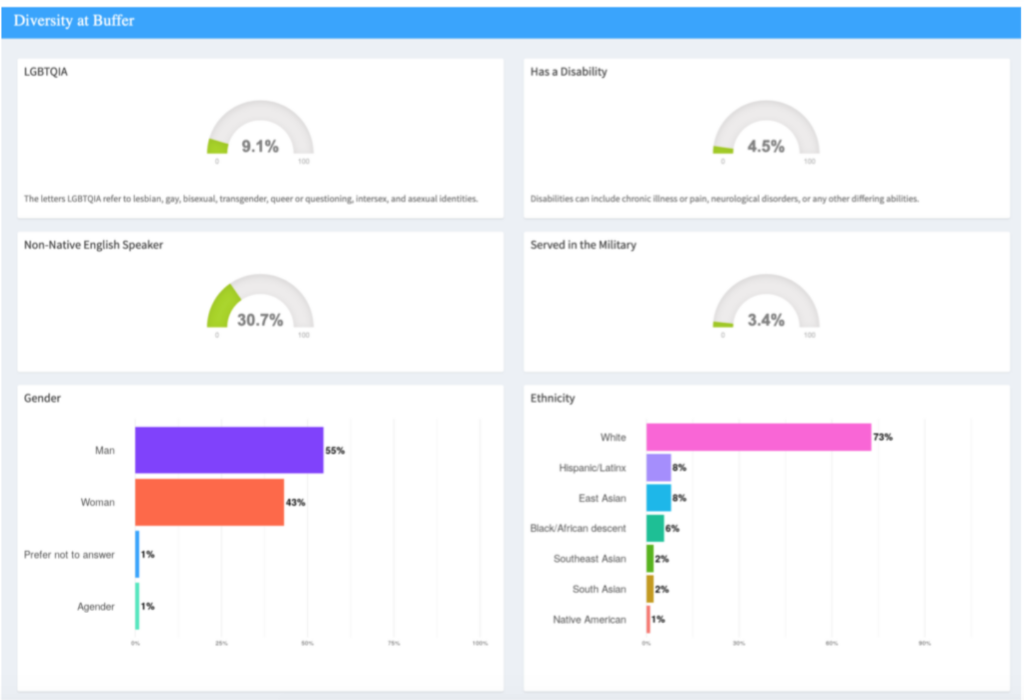Click the 6% value label
Viewport: 1024px width, 700px height.
(673, 528)
